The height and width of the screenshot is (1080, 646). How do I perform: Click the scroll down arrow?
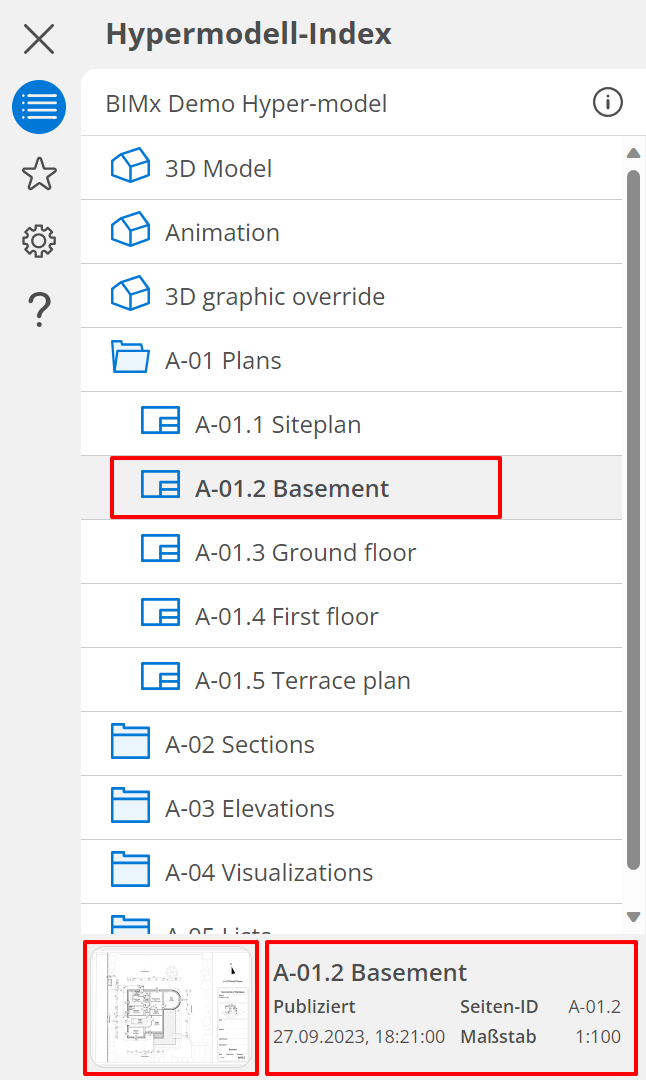632,916
